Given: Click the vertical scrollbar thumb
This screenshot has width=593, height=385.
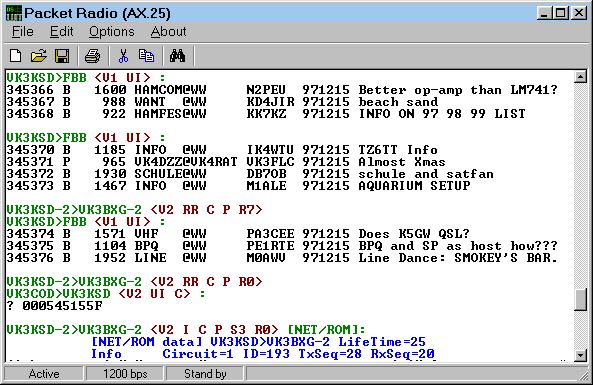Looking at the screenshot, I should 580,300.
